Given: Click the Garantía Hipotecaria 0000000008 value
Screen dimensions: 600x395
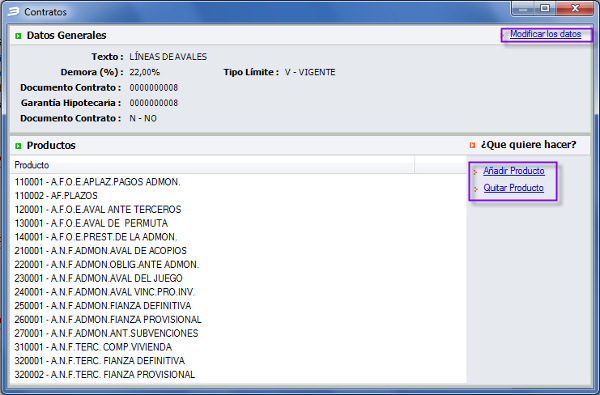Looking at the screenshot, I should 154,103.
